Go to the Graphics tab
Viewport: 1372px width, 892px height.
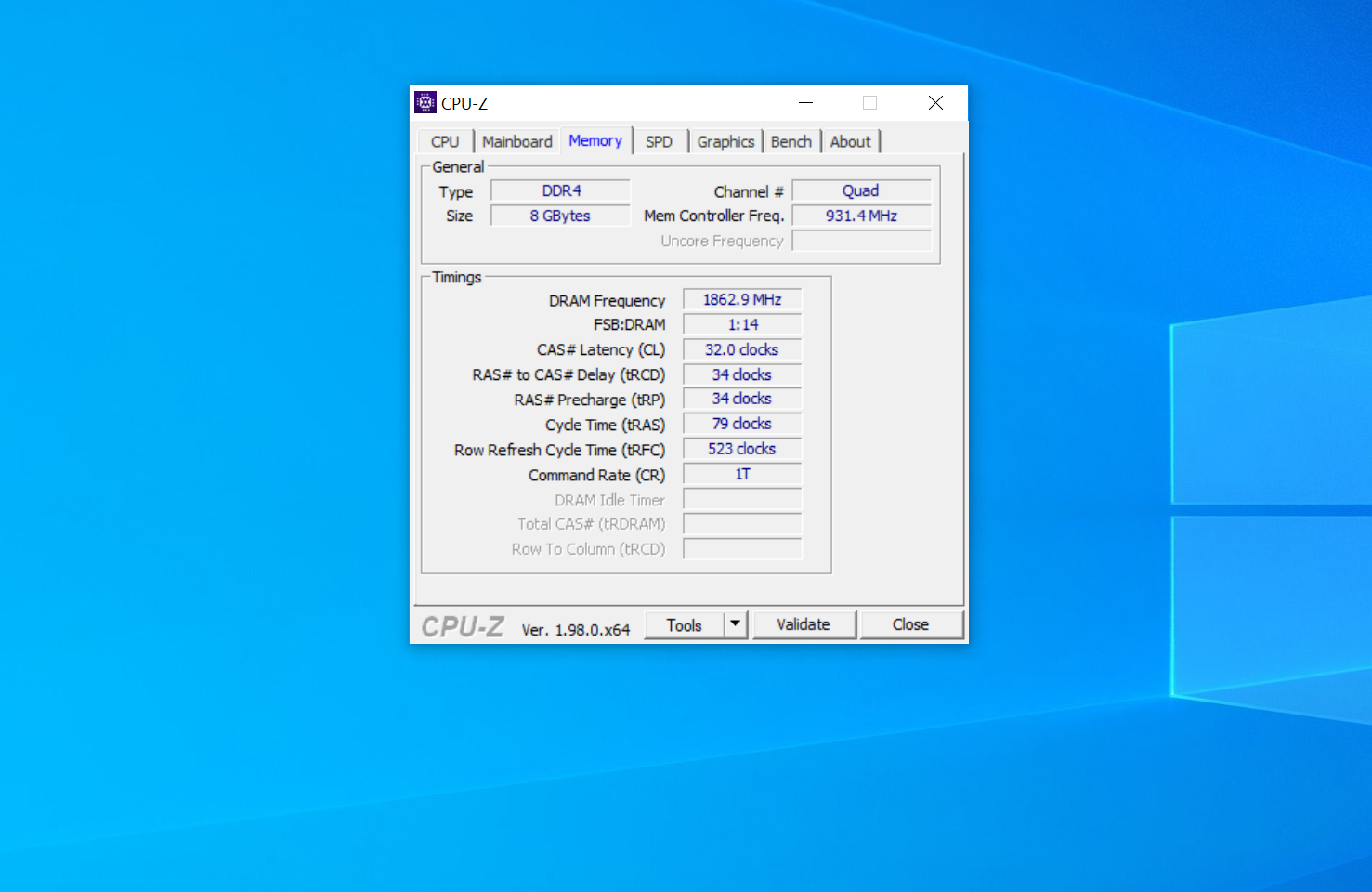pos(725,142)
